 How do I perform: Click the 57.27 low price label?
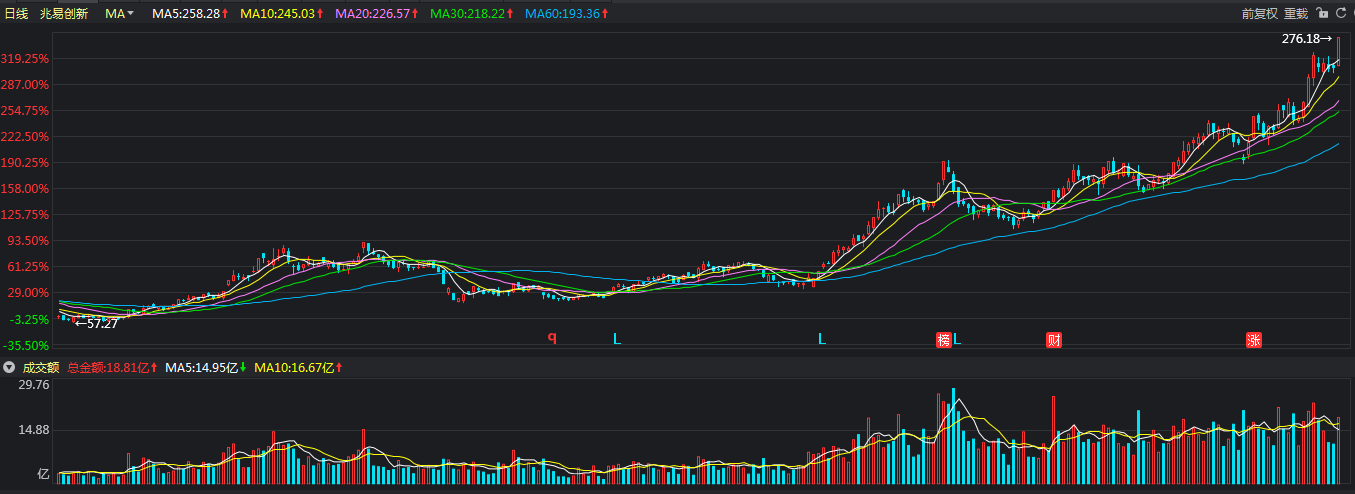(x=102, y=323)
